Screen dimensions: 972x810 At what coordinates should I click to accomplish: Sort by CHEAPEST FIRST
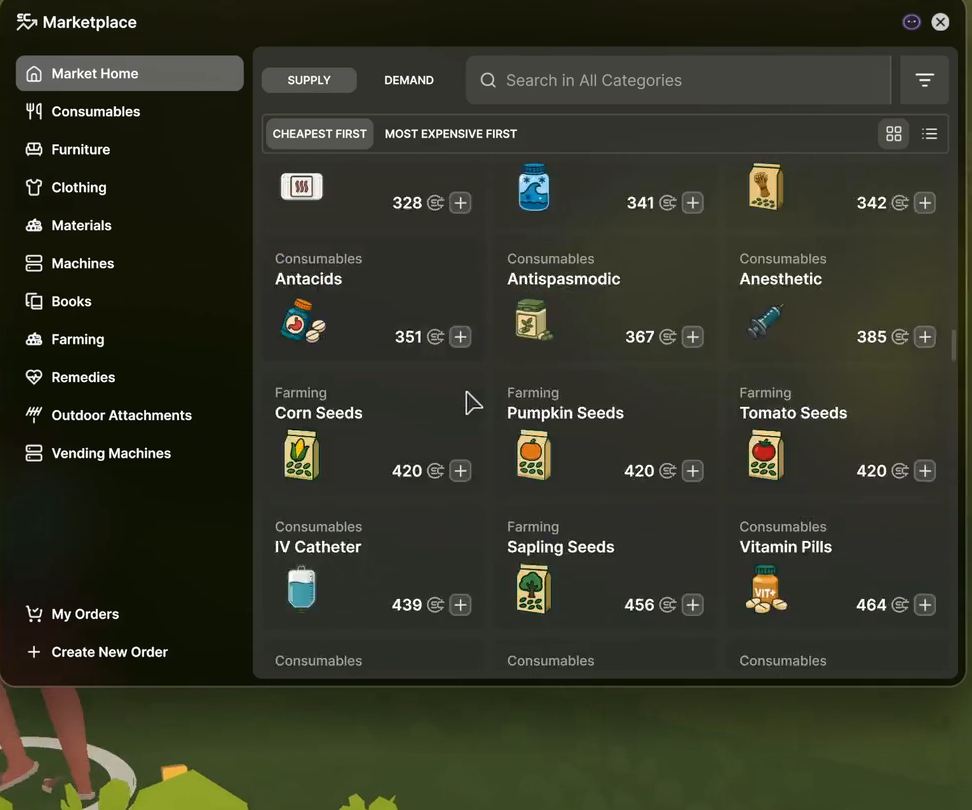pos(319,134)
